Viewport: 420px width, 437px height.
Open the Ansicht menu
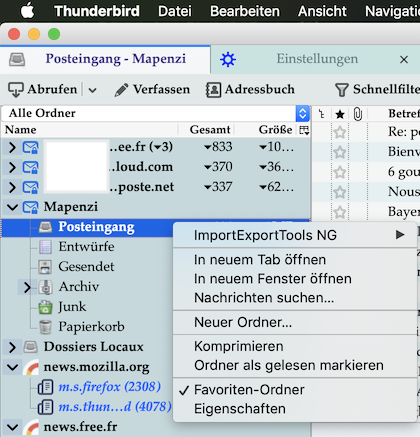pyautogui.click(x=322, y=11)
